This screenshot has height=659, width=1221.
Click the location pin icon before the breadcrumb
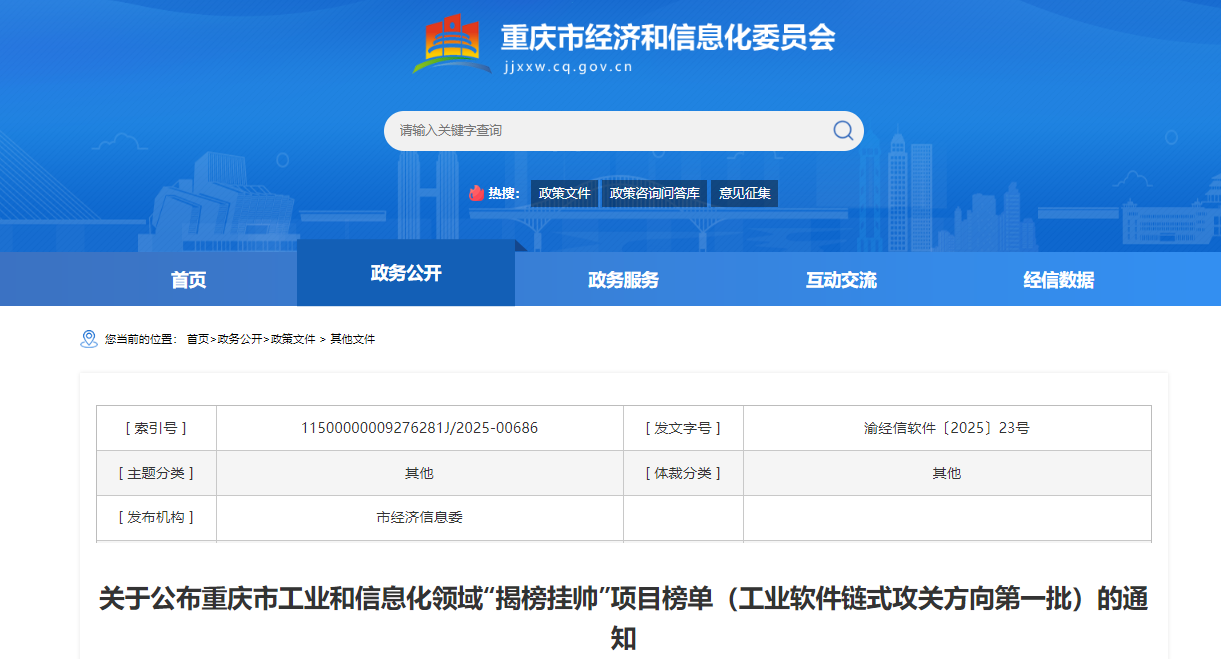click(88, 339)
